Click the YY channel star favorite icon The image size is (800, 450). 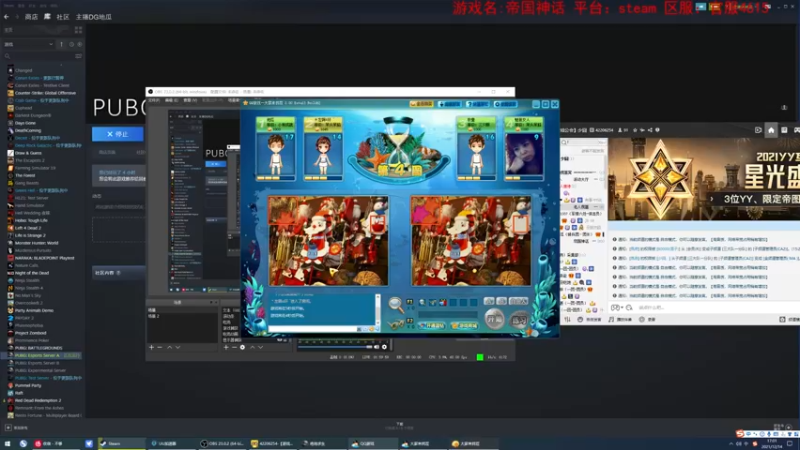click(x=635, y=130)
